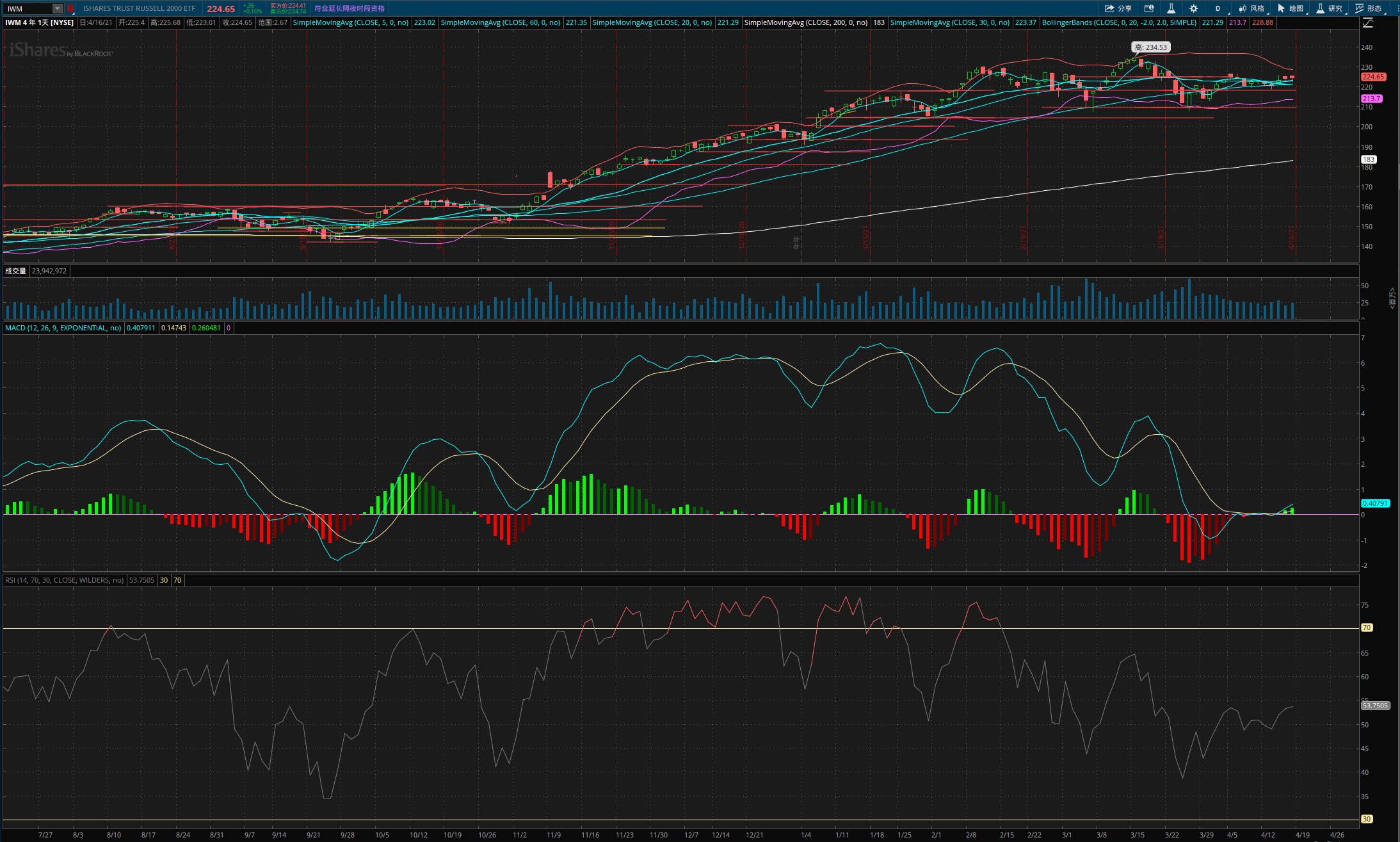Click the RSI 70 overbought level tag
1400x842 pixels.
pos(1367,627)
